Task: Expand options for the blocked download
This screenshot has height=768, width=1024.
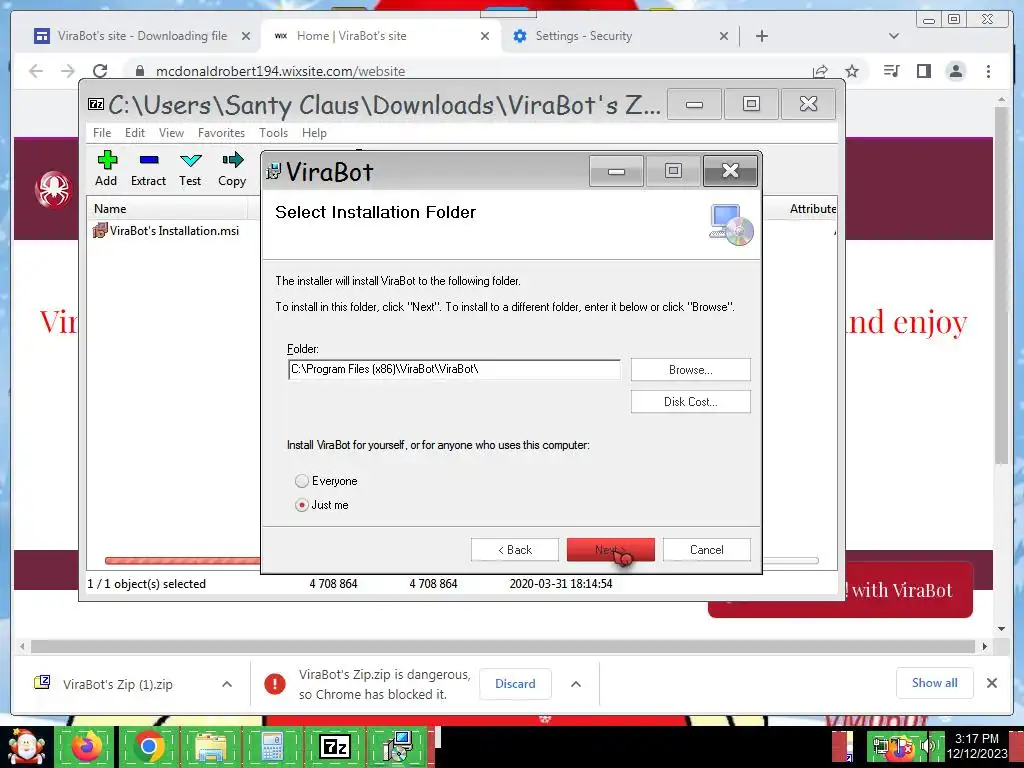Action: (x=576, y=684)
